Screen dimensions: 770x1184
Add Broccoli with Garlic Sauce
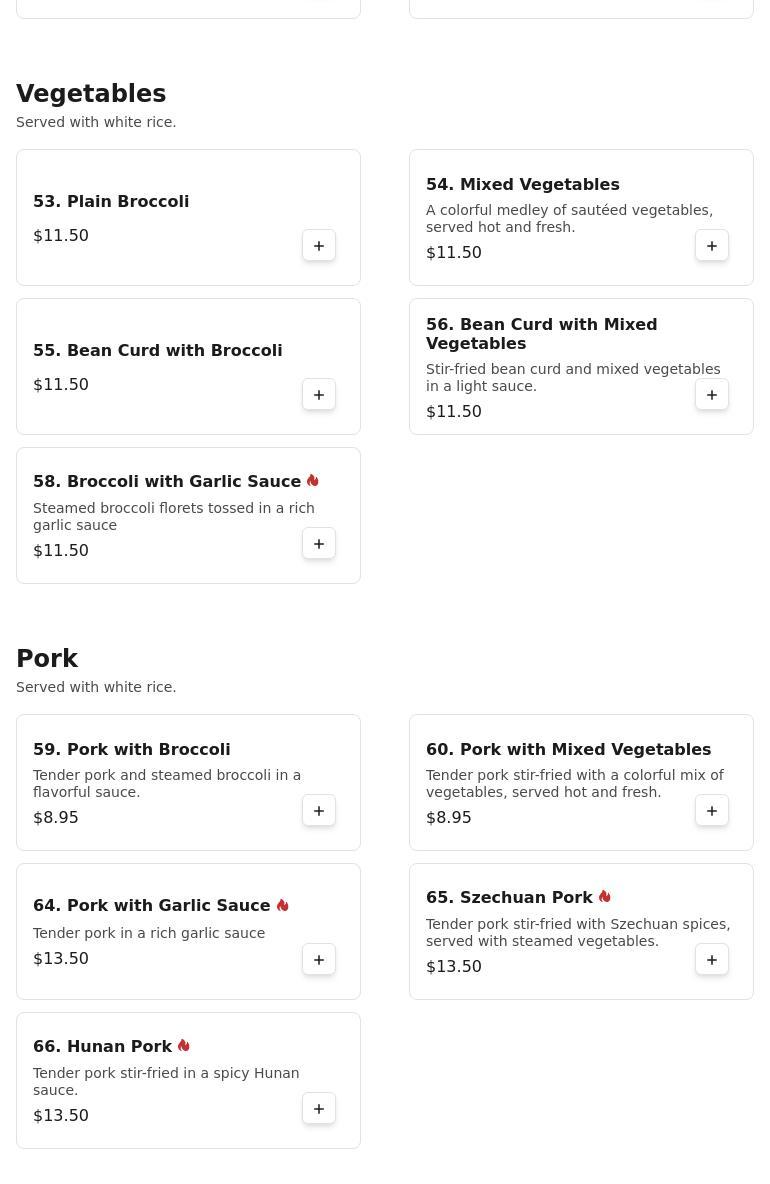tap(319, 544)
